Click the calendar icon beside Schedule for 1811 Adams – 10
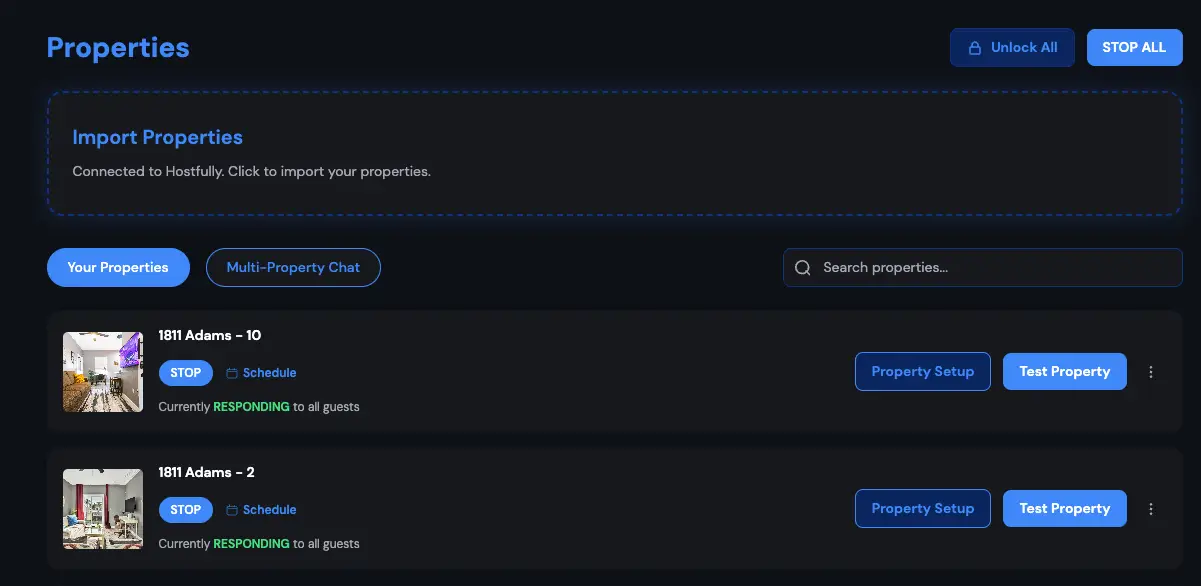 (x=230, y=372)
